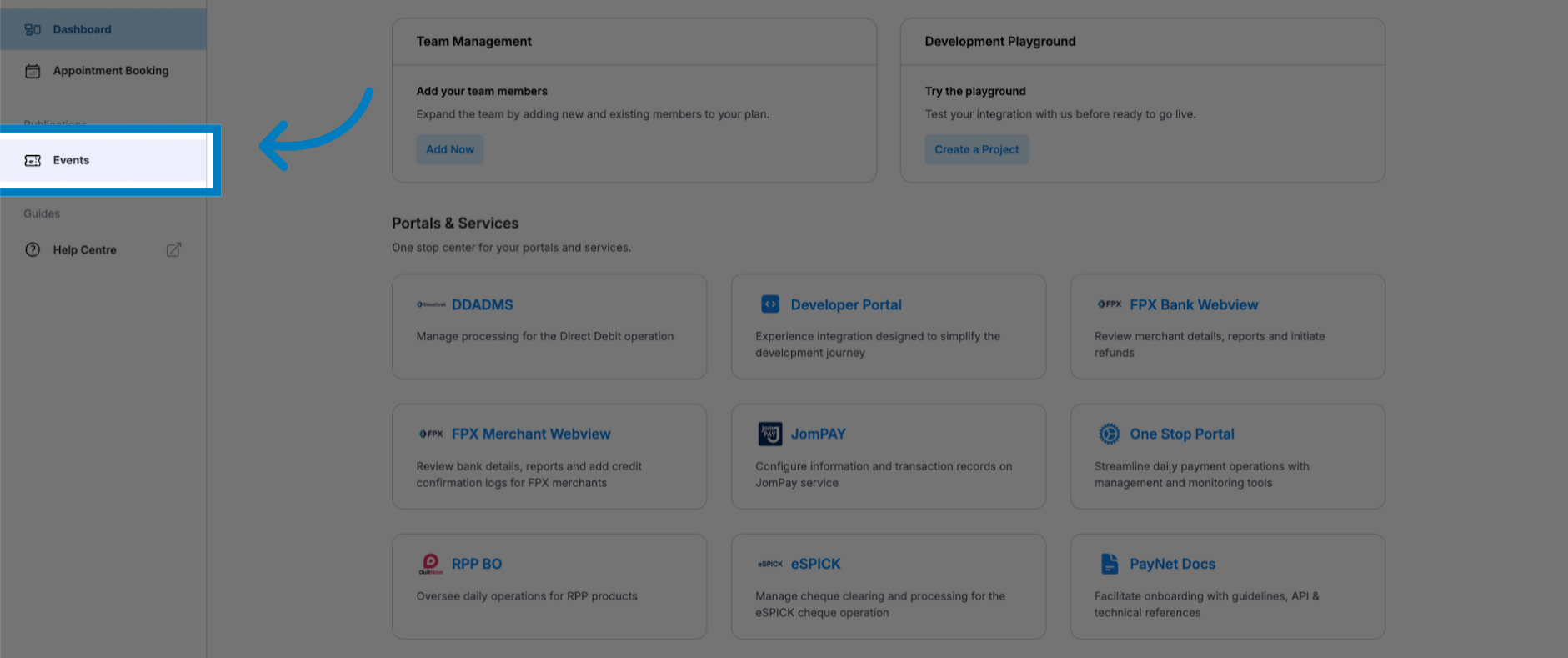Click 'Expand the team by adding' text
This screenshot has width=1568, height=658.
point(593,114)
